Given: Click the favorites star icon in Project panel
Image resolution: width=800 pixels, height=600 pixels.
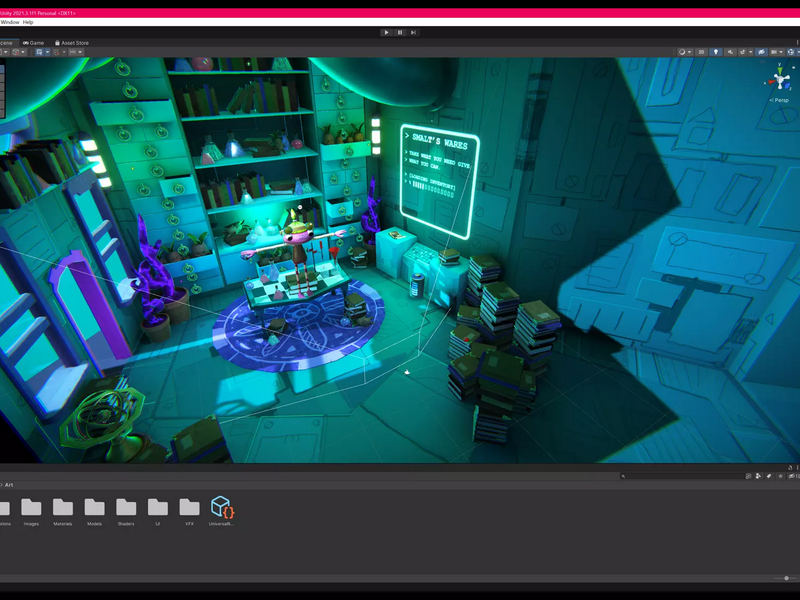Looking at the screenshot, I should click(781, 476).
